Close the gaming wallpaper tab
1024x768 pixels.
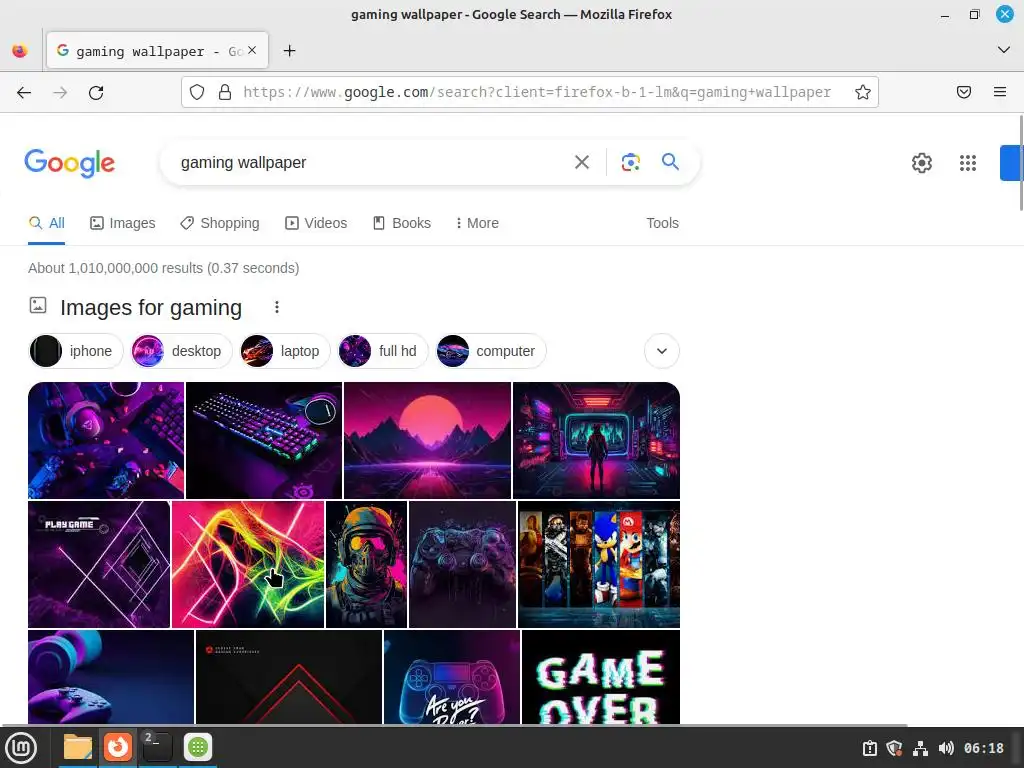tap(252, 50)
